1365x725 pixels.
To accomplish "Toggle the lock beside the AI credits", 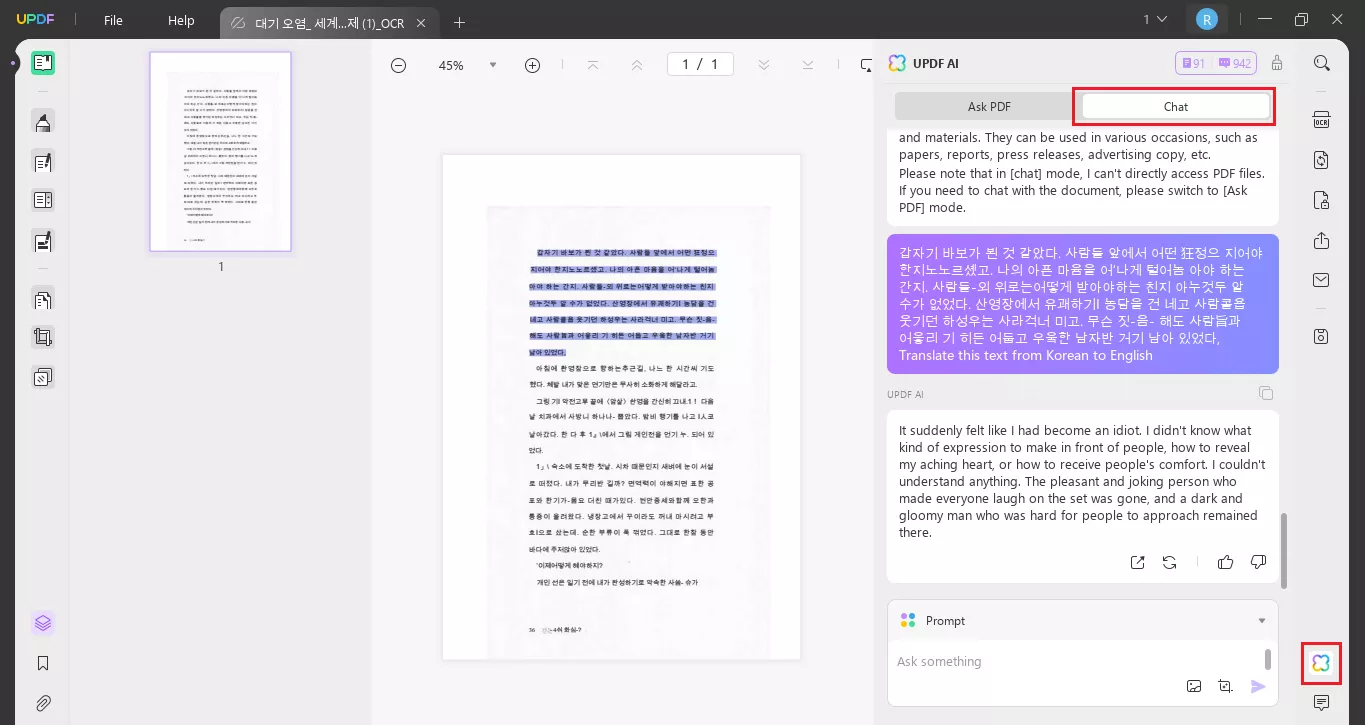I will (x=1276, y=62).
